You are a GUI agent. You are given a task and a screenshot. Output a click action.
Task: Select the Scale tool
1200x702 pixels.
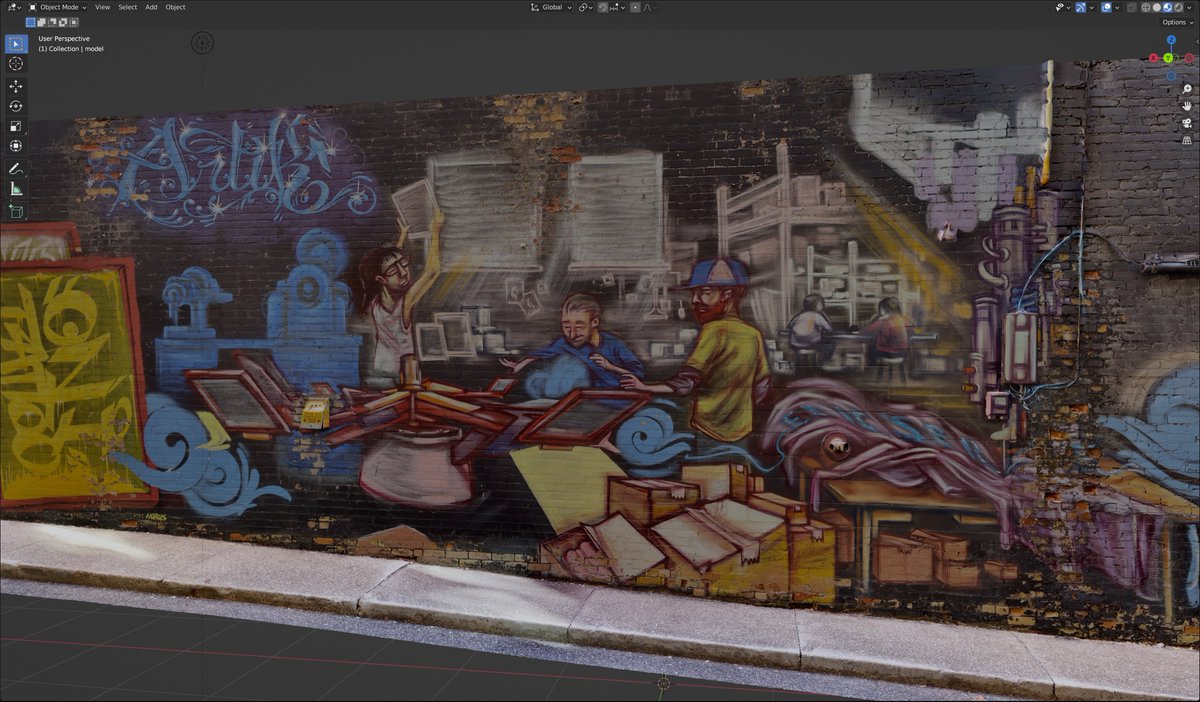tap(16, 126)
